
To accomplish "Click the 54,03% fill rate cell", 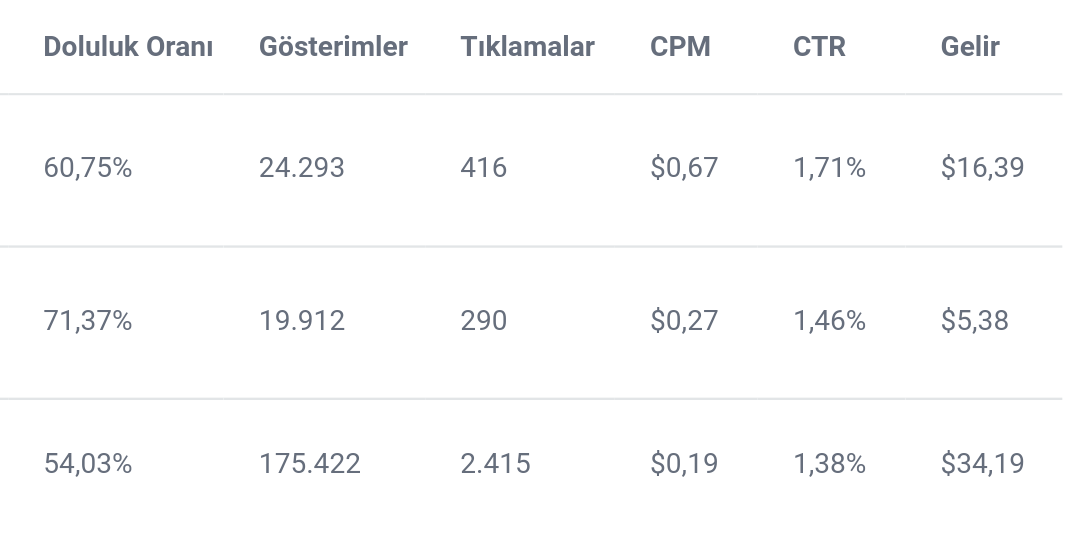I will (x=87, y=464).
